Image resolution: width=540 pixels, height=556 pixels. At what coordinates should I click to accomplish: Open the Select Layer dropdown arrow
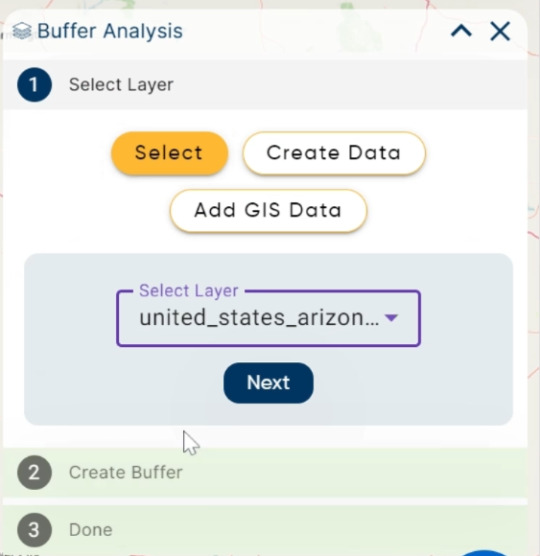point(391,318)
